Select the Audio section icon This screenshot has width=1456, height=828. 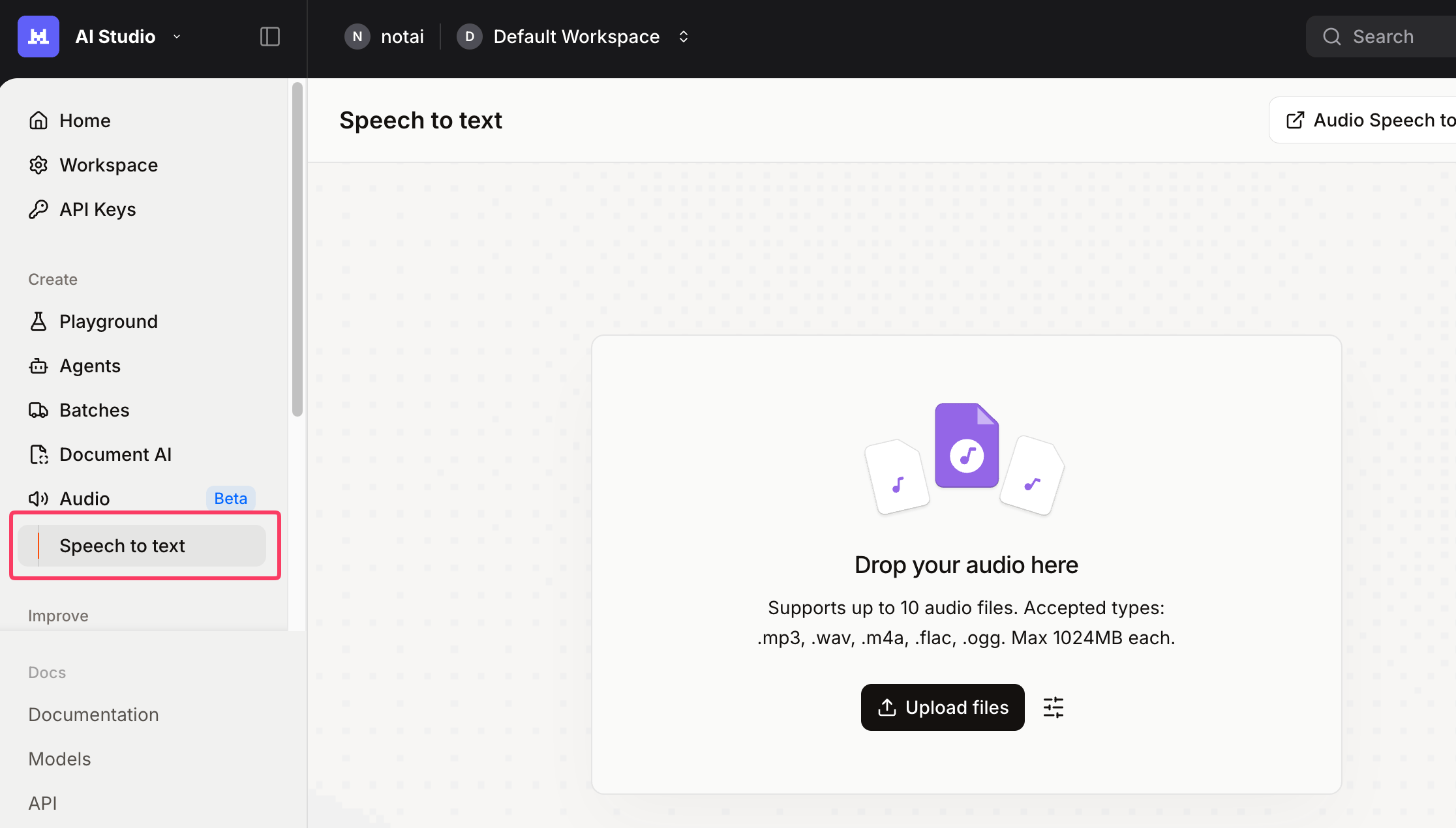click(38, 498)
